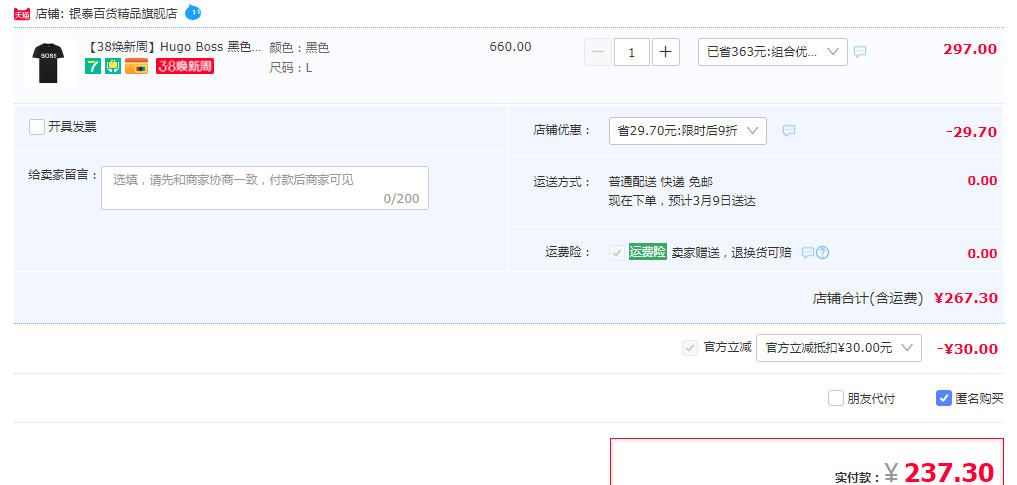Click the item subtotal 297.00
This screenshot has height=485, width=1017.
pyautogui.click(x=970, y=49)
